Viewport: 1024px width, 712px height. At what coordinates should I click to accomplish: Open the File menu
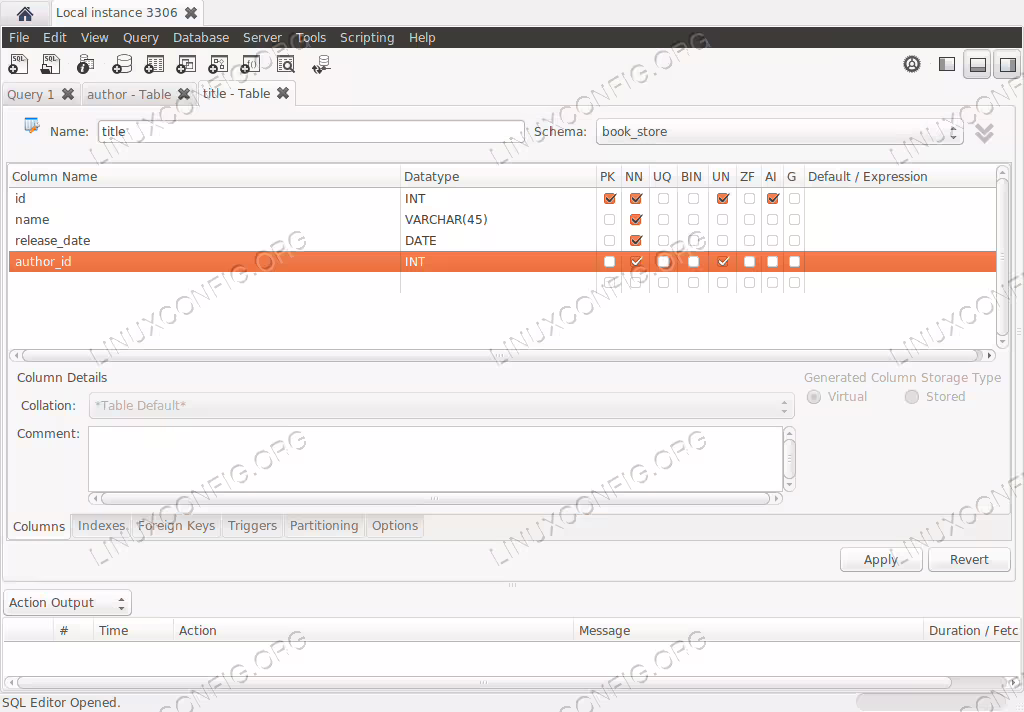19,38
